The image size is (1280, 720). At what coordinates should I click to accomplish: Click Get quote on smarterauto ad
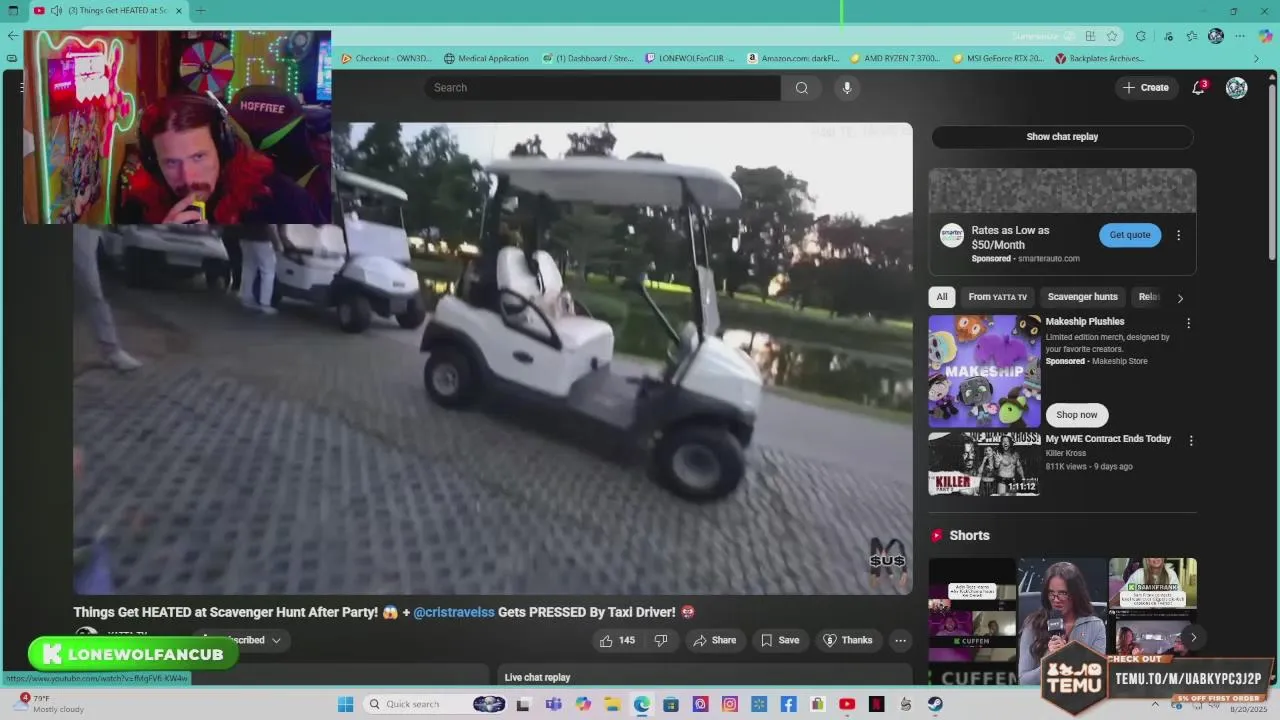pos(1130,235)
